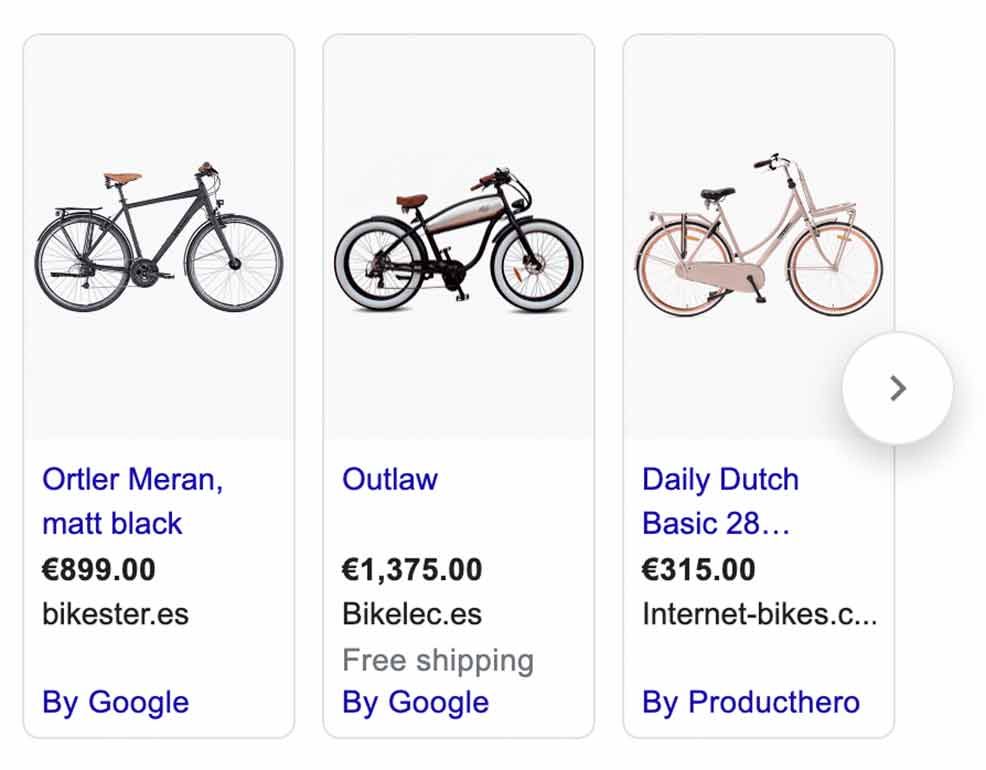The height and width of the screenshot is (770, 986).
Task: Click the €1,375.00 price text
Action: [412, 570]
